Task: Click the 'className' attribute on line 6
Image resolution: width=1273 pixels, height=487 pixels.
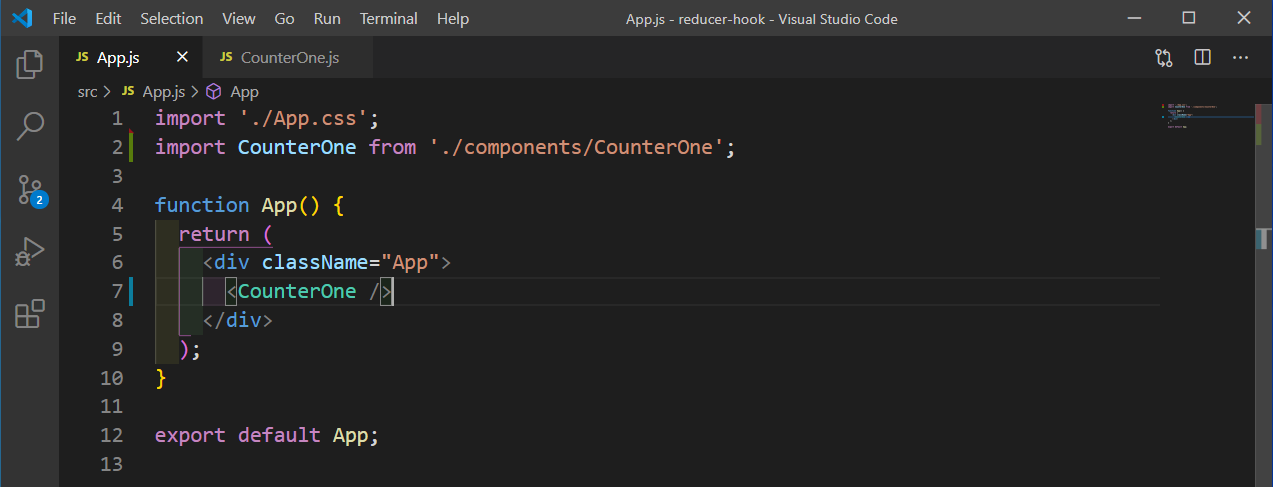Action: click(x=315, y=263)
